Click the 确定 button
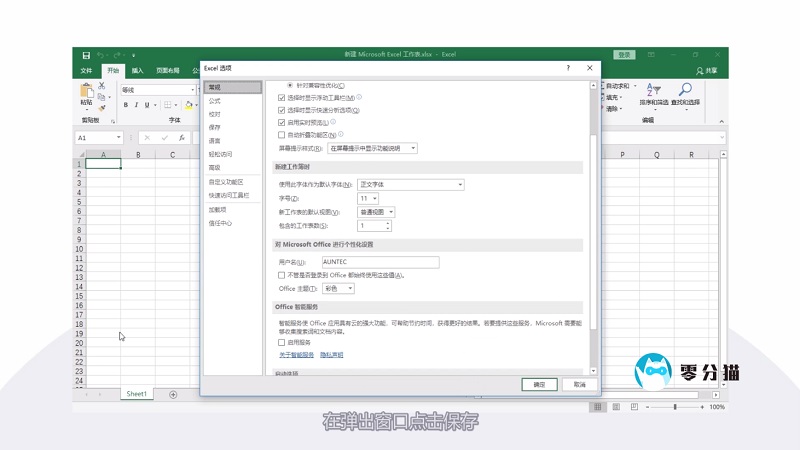The height and width of the screenshot is (450, 800). (x=539, y=384)
